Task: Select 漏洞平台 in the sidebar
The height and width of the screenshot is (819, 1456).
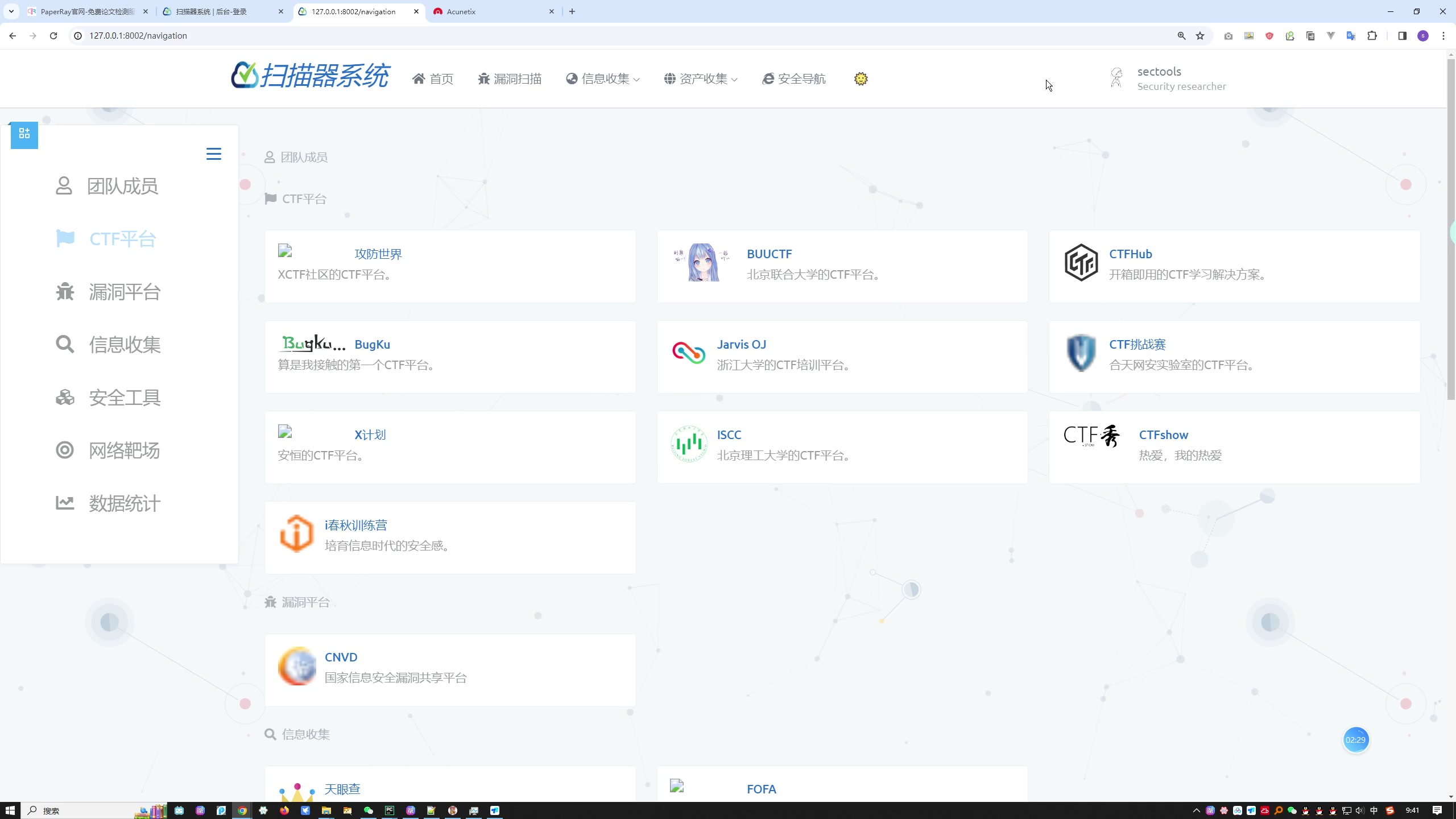Action: 108,292
